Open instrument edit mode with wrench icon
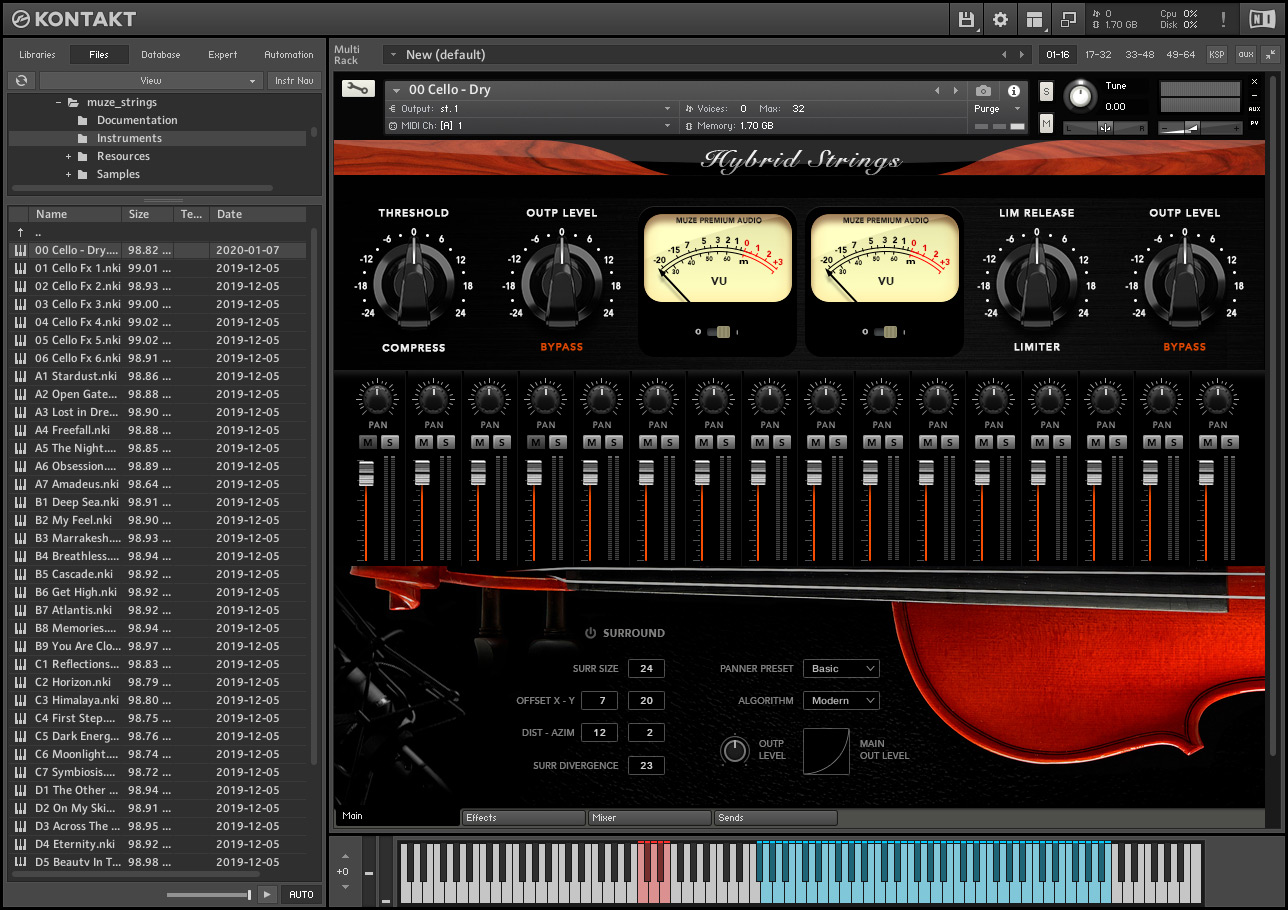Screen dimensions: 1288x910 [x=358, y=89]
